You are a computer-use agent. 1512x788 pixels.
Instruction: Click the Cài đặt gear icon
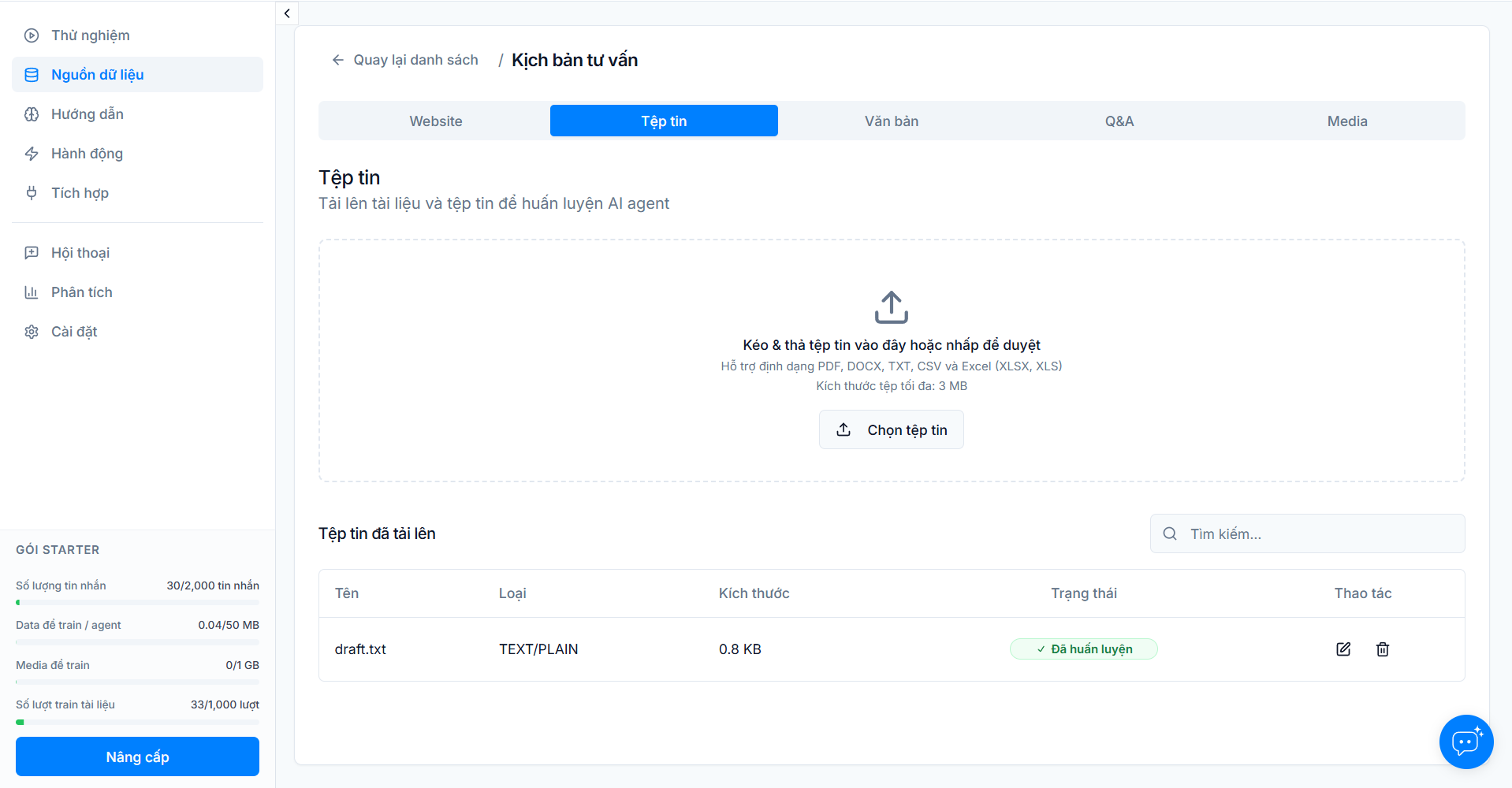pos(32,332)
